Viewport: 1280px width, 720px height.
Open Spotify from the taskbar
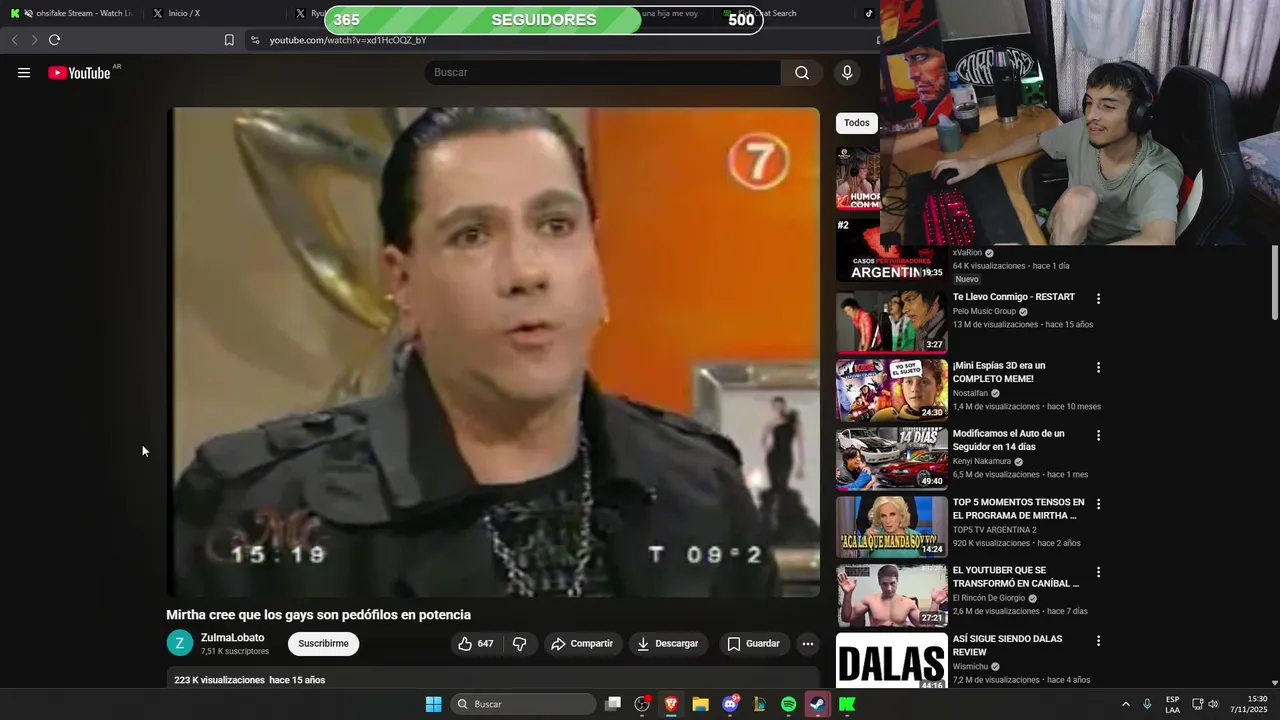788,704
